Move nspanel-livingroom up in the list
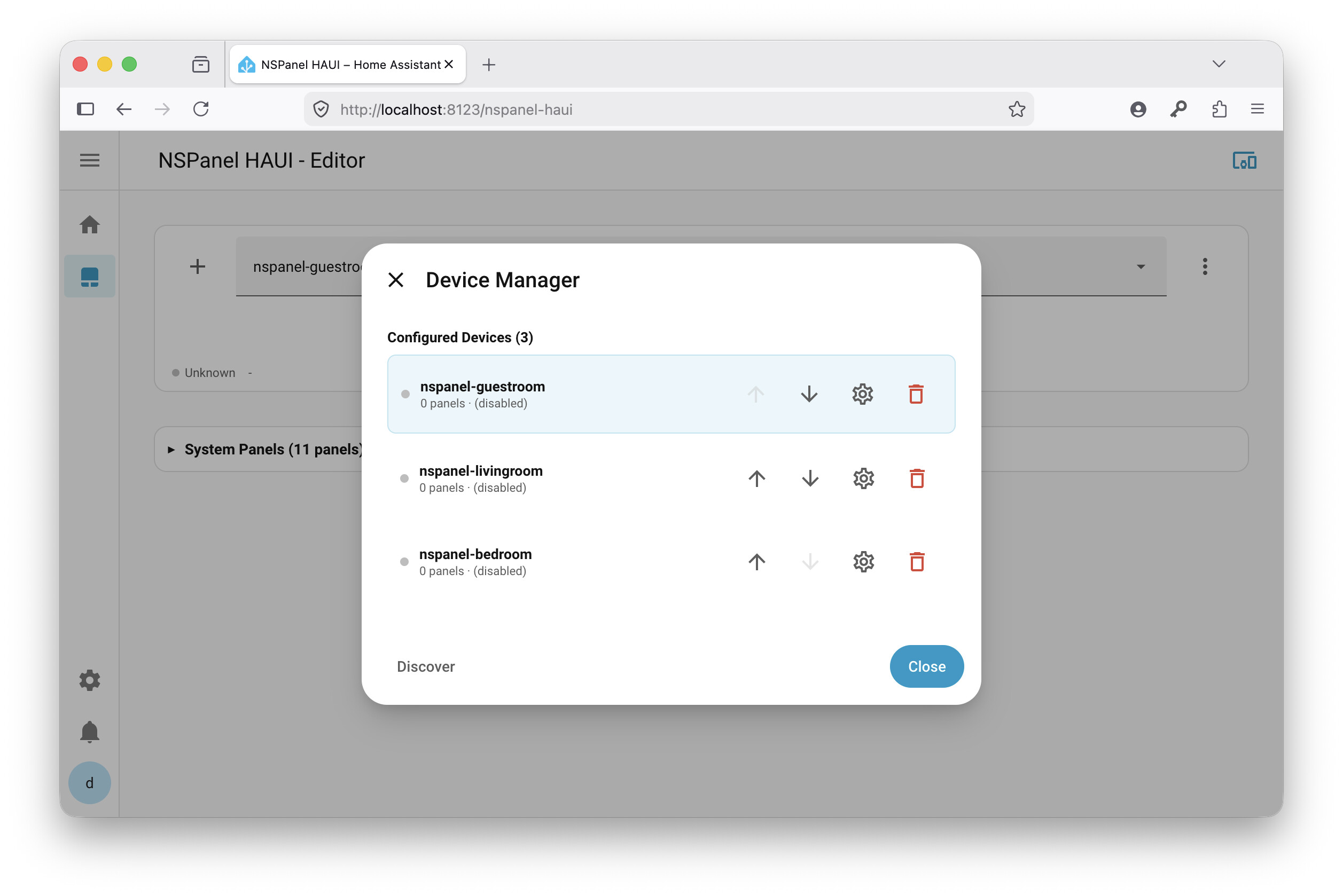Screen dimensions: 1343x896 (756, 478)
